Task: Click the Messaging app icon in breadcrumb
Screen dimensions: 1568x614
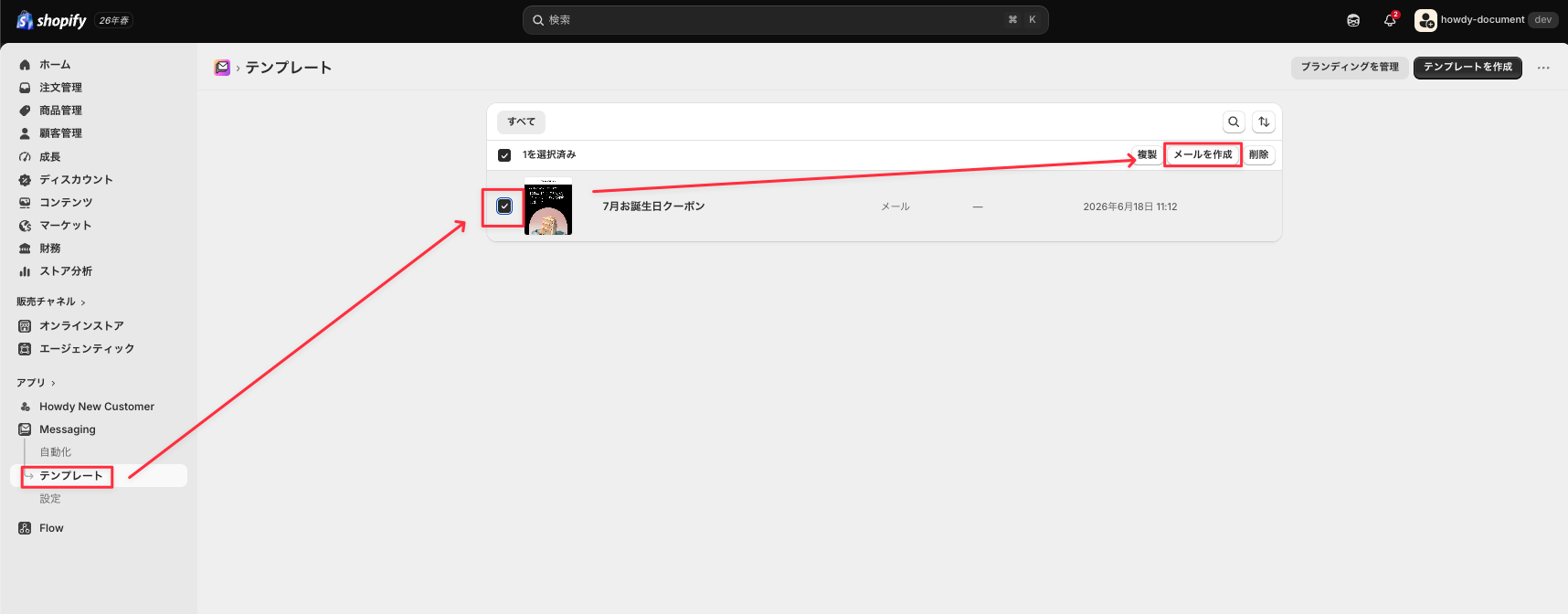Action: pos(222,68)
